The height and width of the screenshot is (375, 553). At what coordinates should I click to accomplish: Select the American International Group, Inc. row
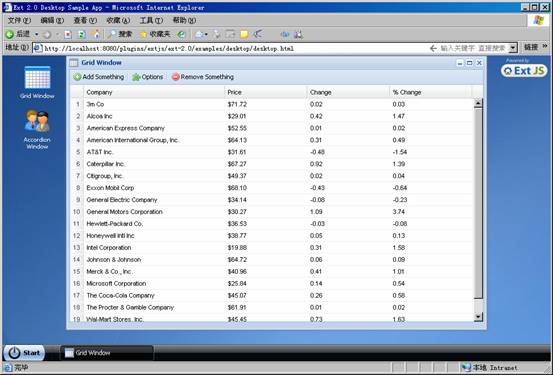click(x=272, y=140)
